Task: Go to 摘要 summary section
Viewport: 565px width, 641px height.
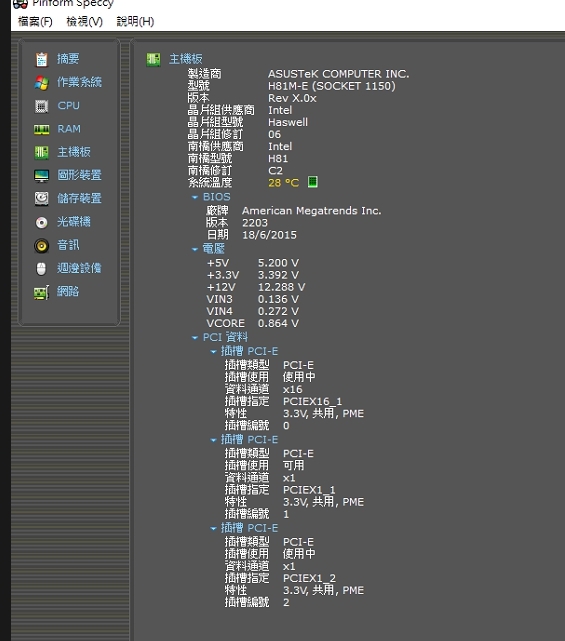Action: point(68,59)
